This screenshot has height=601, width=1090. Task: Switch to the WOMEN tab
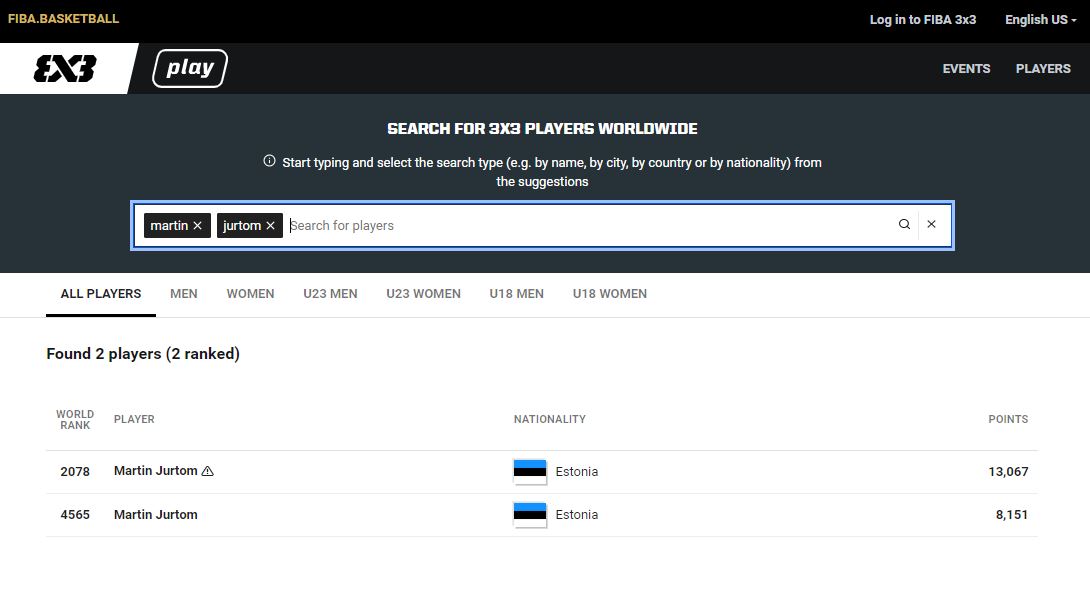coord(250,294)
